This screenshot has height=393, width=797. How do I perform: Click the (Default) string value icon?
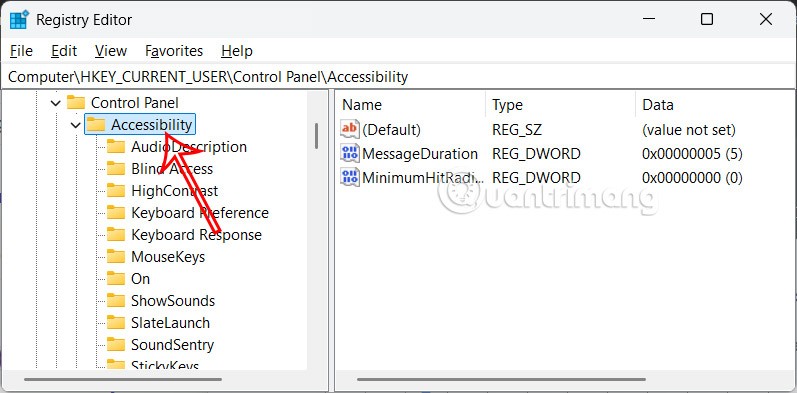tap(350, 130)
